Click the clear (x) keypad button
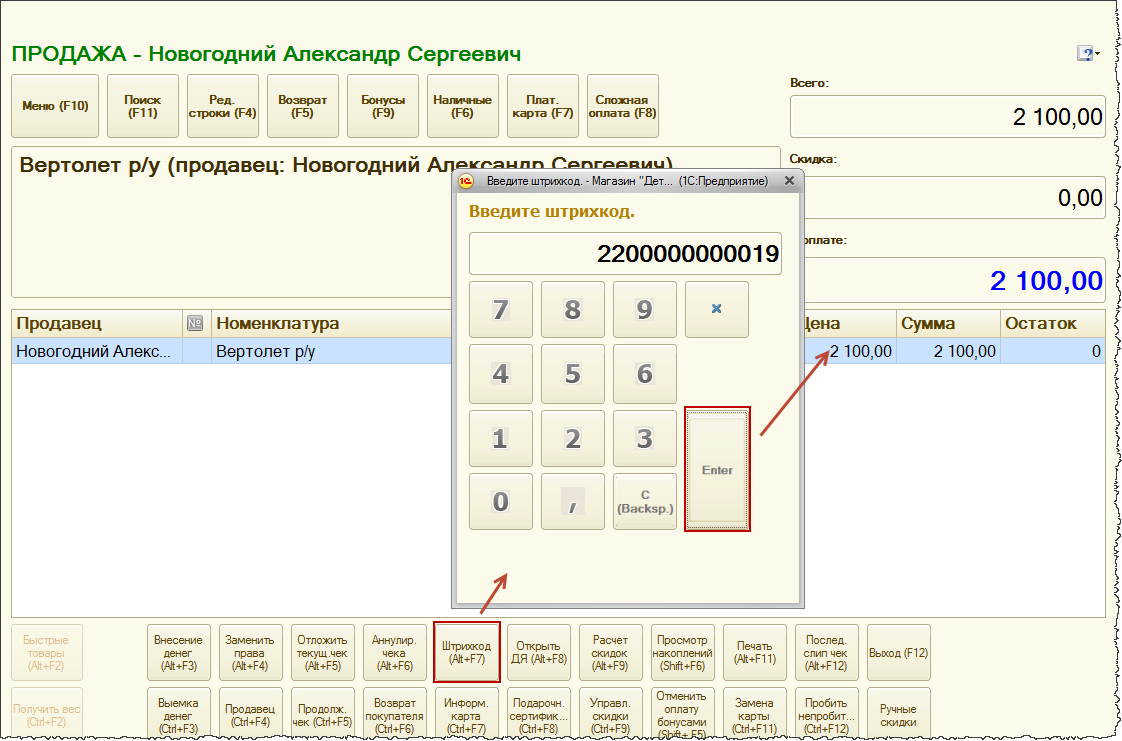 (x=716, y=309)
